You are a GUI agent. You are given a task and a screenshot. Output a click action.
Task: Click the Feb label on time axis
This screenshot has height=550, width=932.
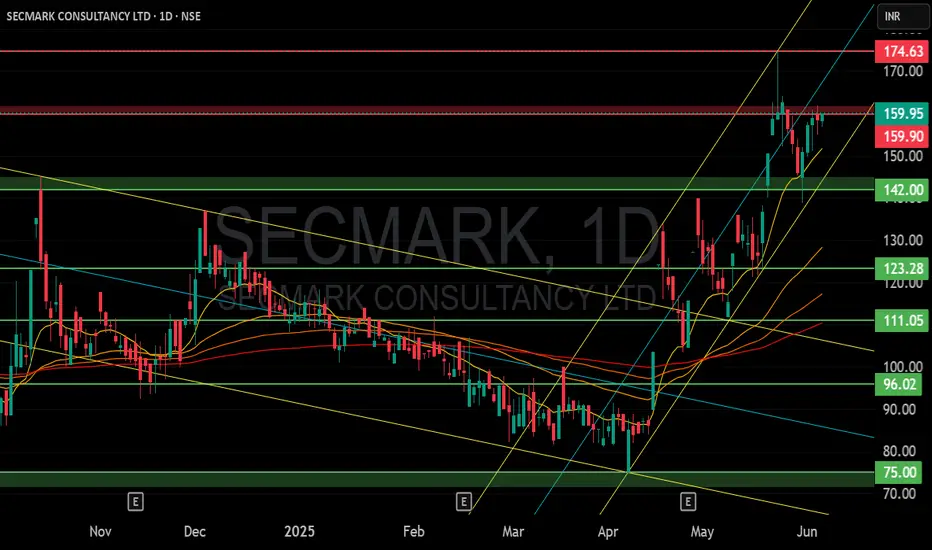click(x=414, y=532)
